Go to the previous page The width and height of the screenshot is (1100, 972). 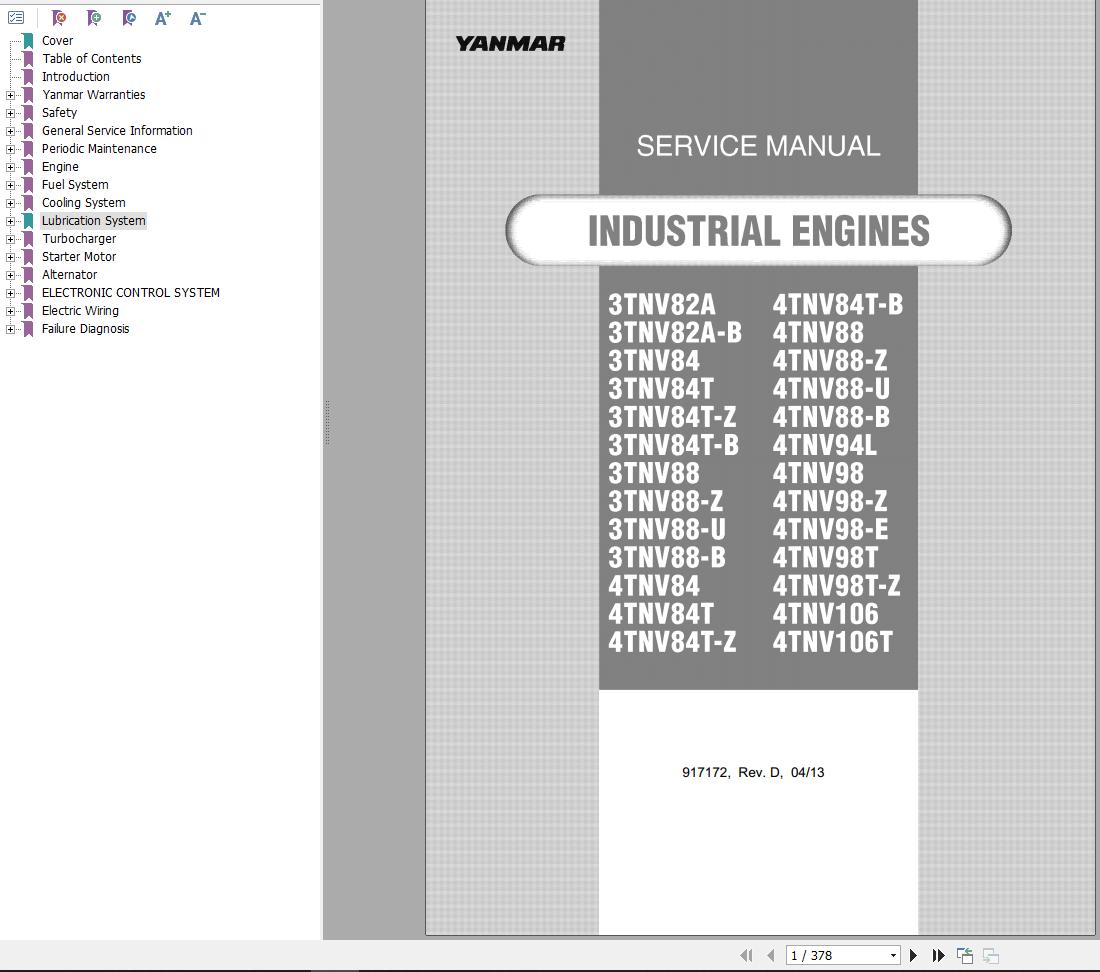point(771,955)
